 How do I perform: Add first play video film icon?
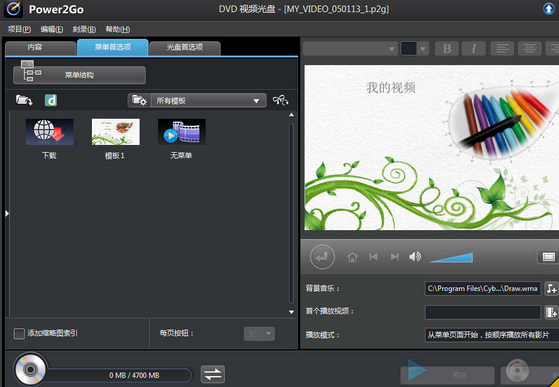(x=552, y=312)
